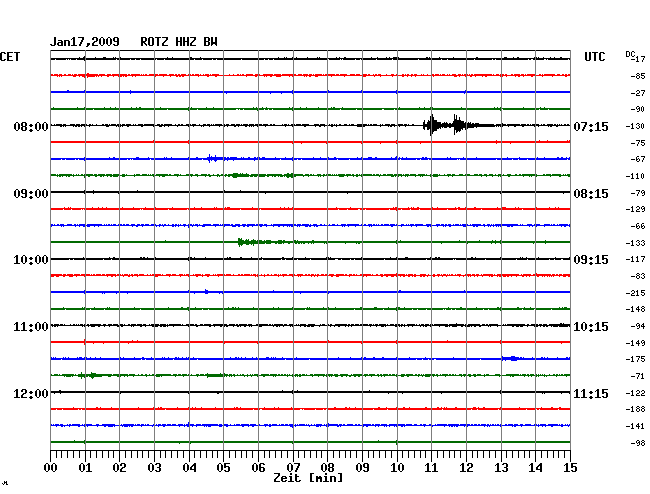Click DC value -85
The image size is (650, 494).
click(x=638, y=76)
